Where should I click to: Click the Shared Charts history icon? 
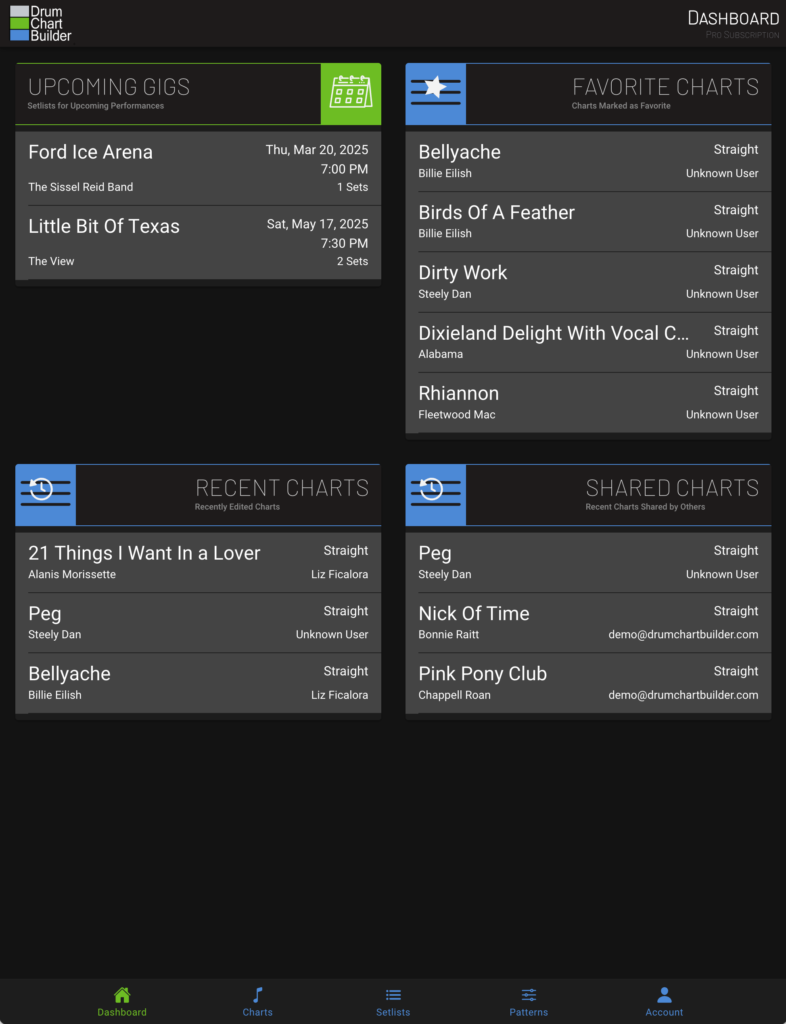click(x=435, y=494)
